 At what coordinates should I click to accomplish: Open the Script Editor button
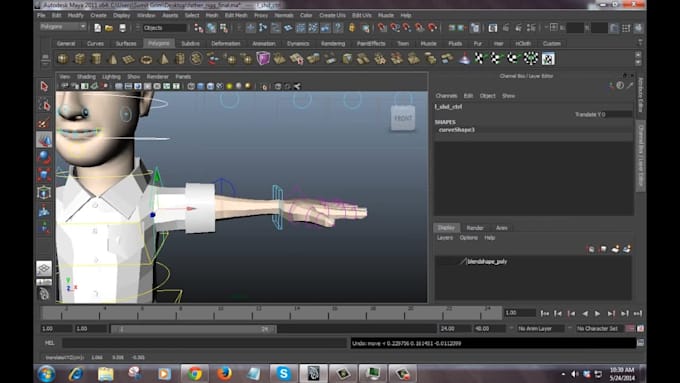[x=641, y=343]
